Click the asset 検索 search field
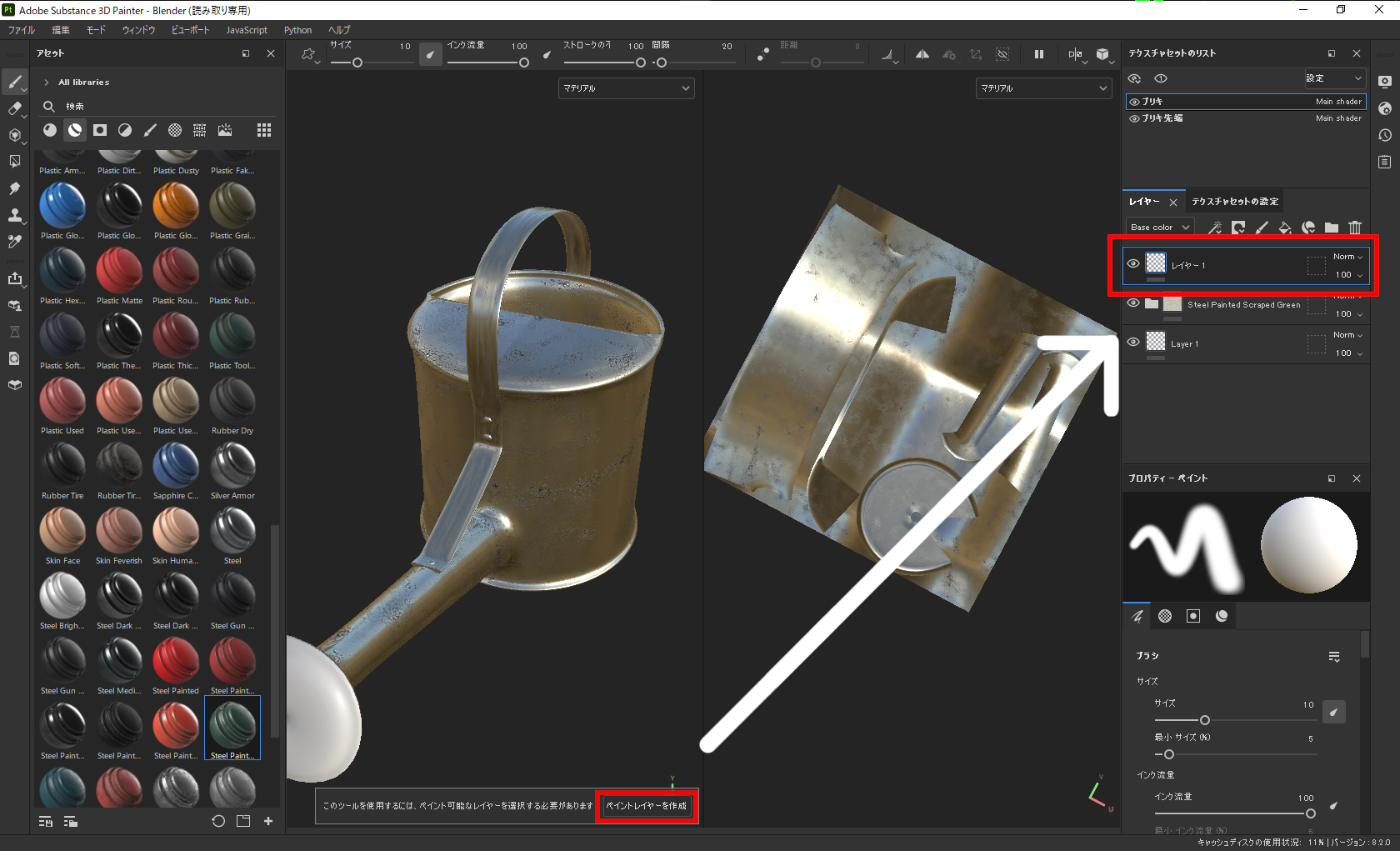1400x851 pixels. [x=158, y=107]
